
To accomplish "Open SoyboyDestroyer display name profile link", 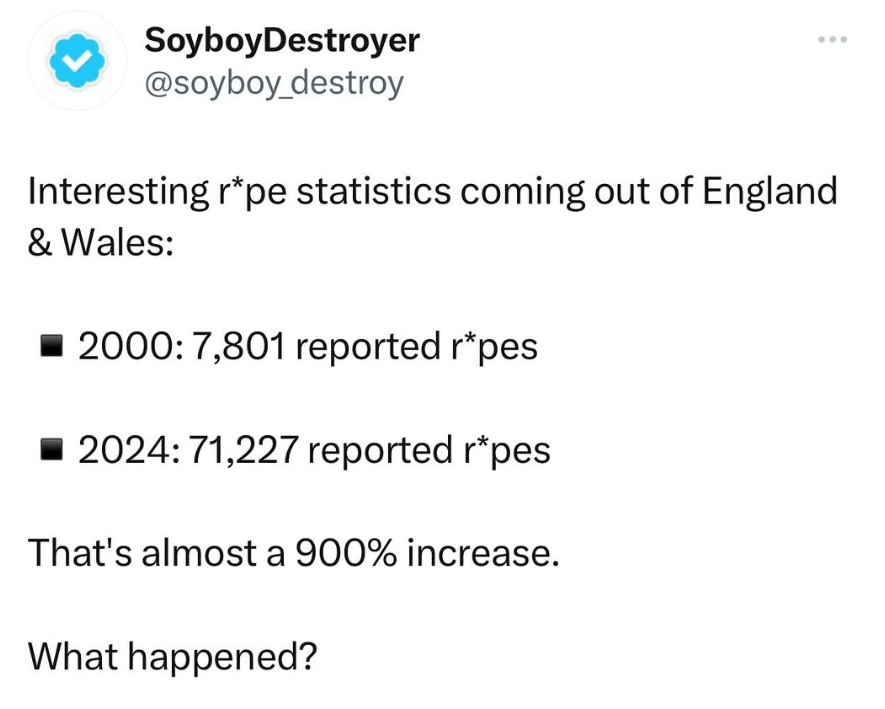I will (282, 41).
